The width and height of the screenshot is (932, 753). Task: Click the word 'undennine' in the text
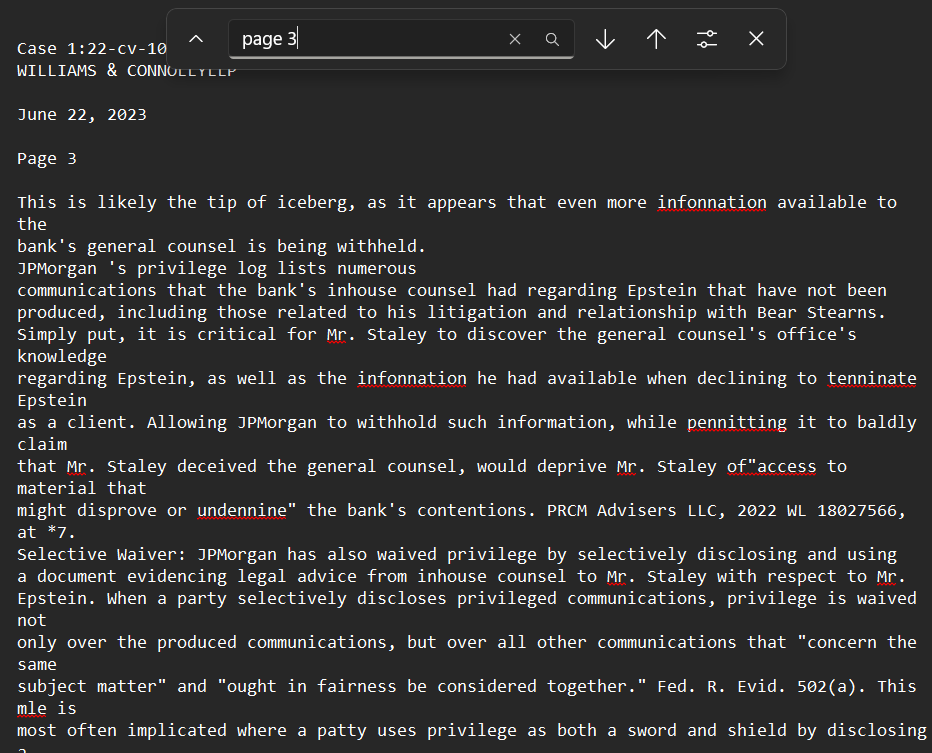tap(242, 511)
